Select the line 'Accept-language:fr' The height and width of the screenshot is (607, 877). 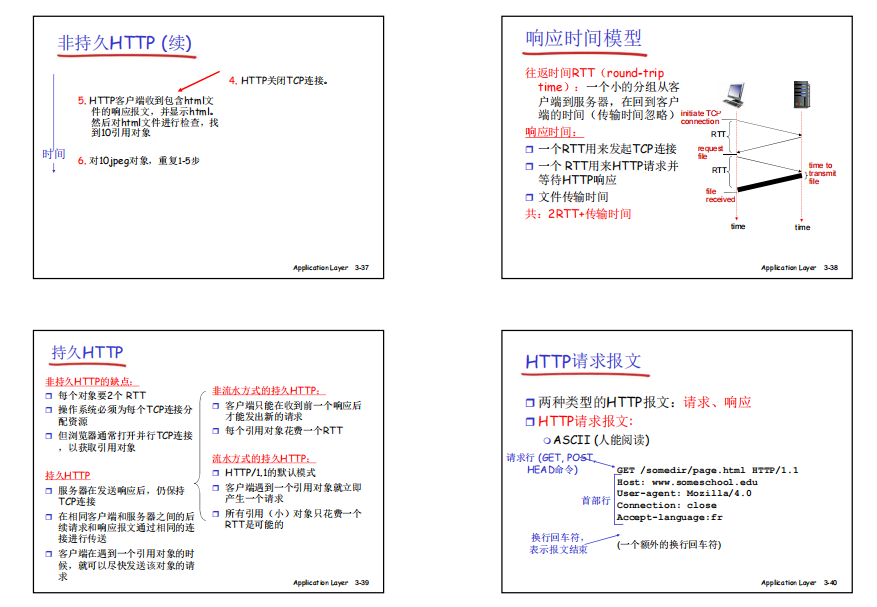[x=669, y=517]
